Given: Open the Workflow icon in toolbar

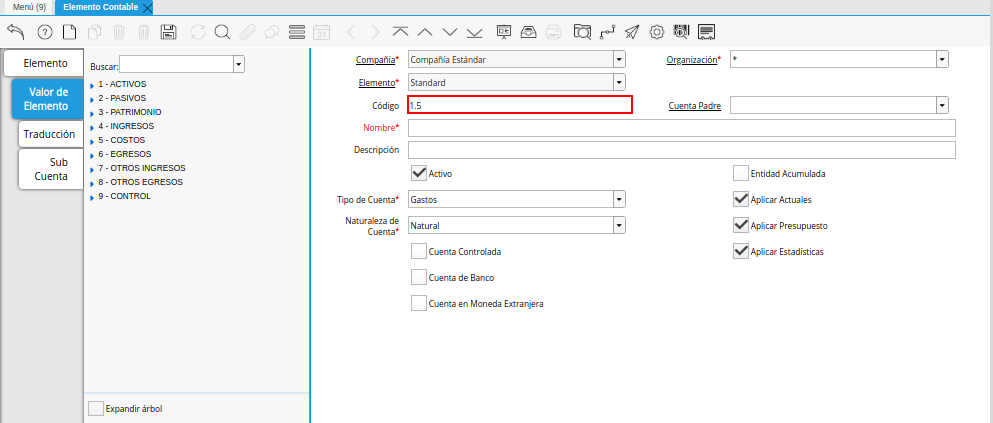Looking at the screenshot, I should (x=607, y=32).
